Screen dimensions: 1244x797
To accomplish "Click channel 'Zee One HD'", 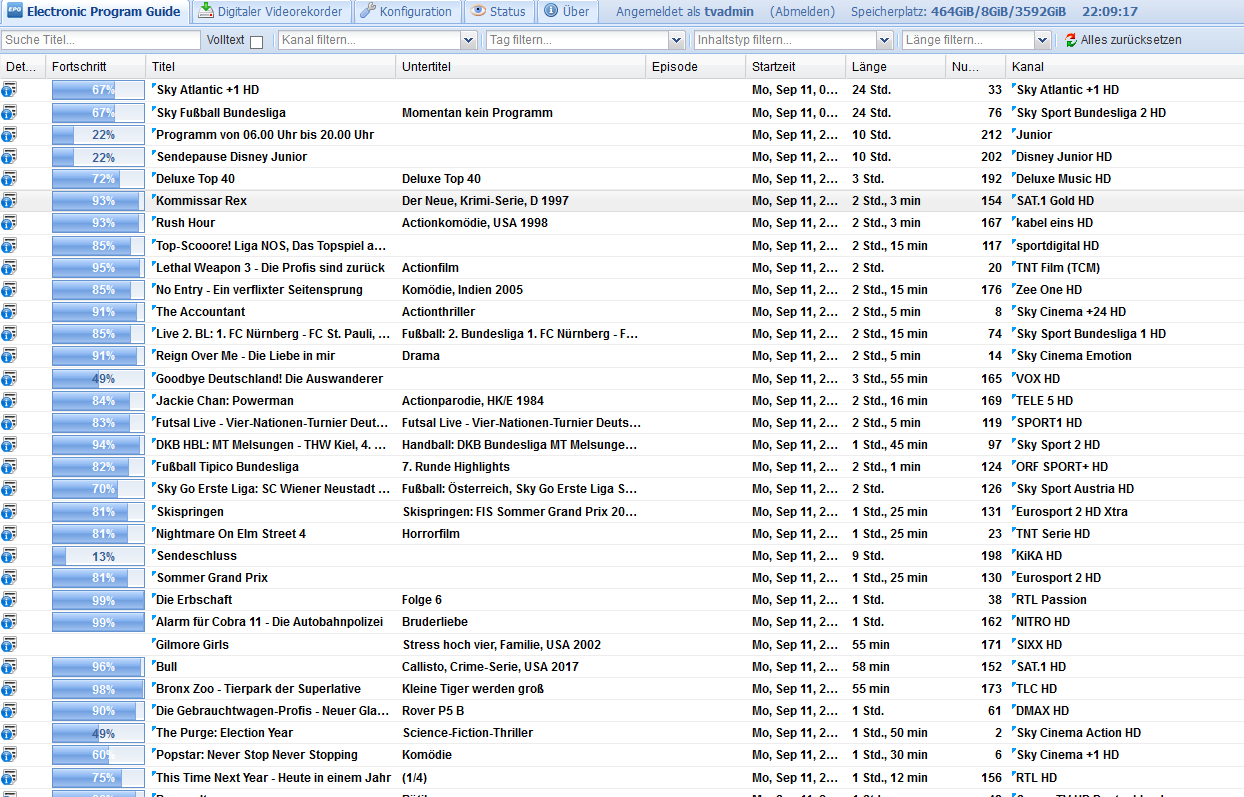I will [x=1049, y=290].
